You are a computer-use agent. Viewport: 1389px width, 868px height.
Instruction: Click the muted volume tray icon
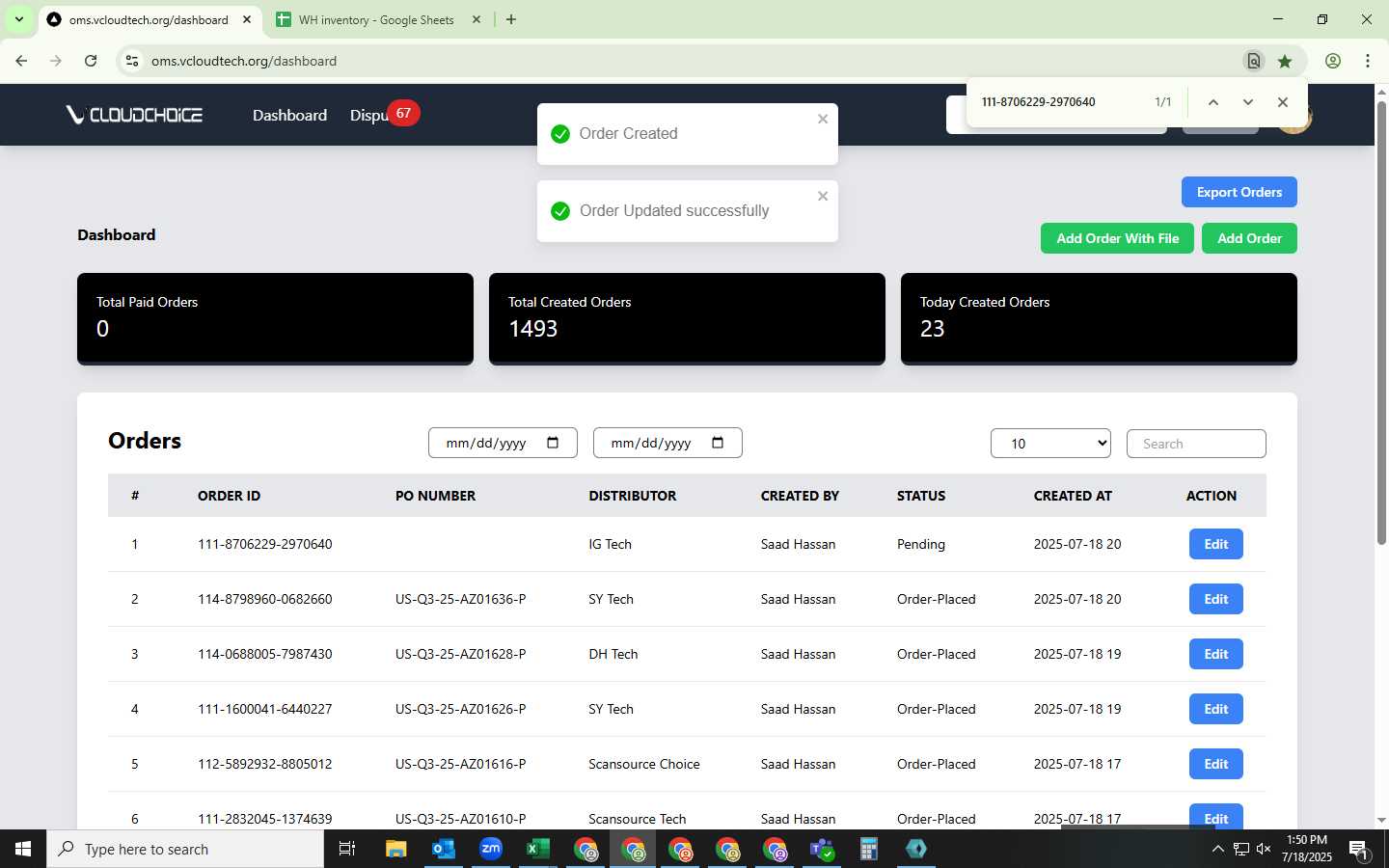pyautogui.click(x=1264, y=849)
